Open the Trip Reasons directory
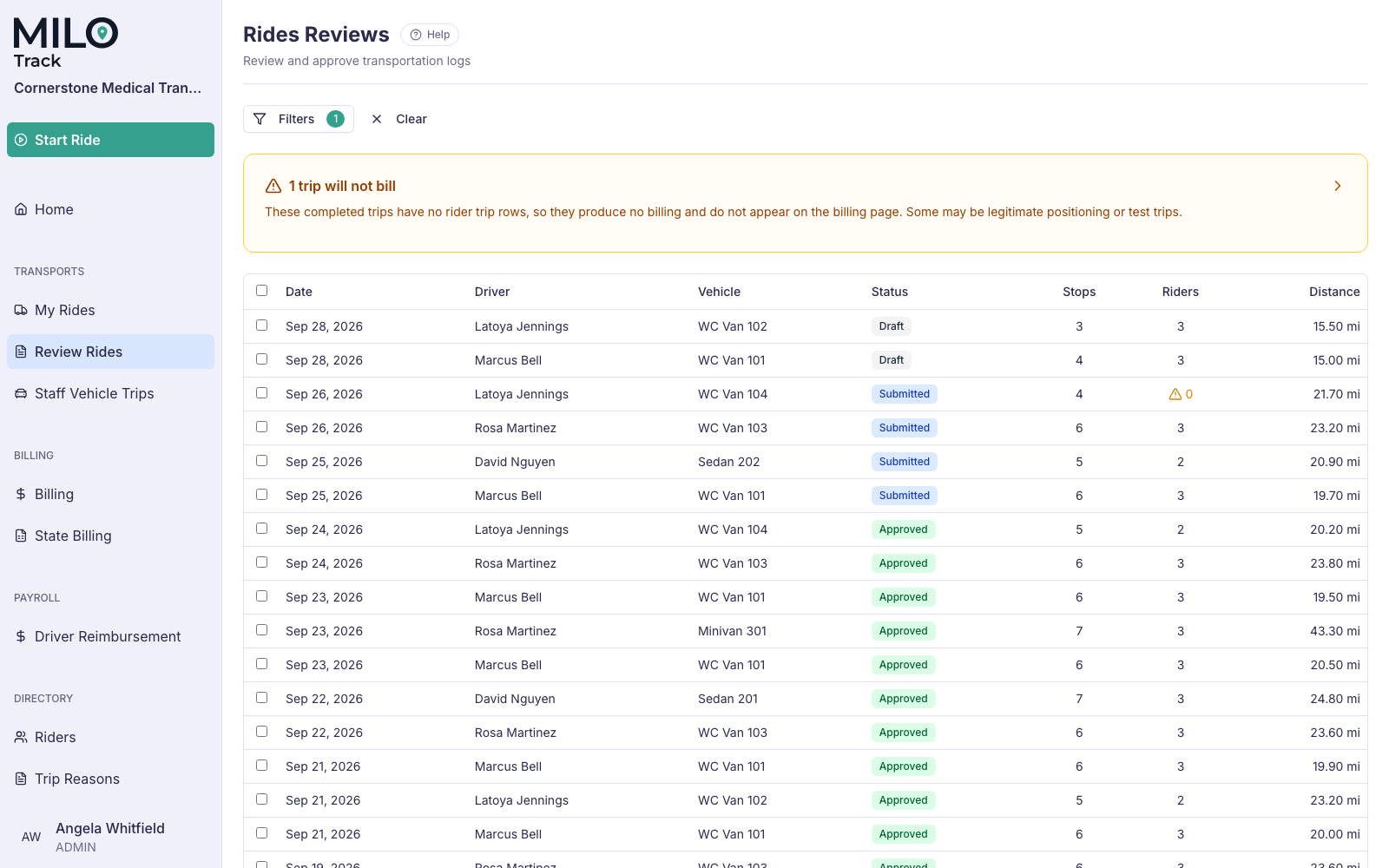Screen dimensions: 1389x868 click(110, 779)
